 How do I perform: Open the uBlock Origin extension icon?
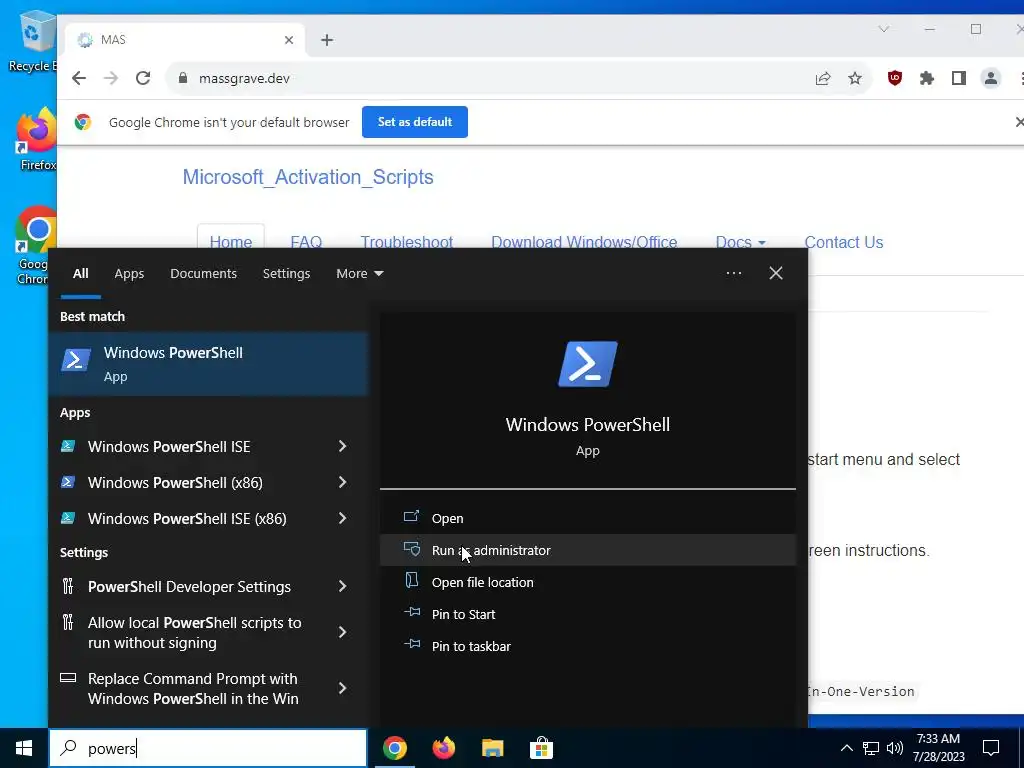pyautogui.click(x=895, y=78)
